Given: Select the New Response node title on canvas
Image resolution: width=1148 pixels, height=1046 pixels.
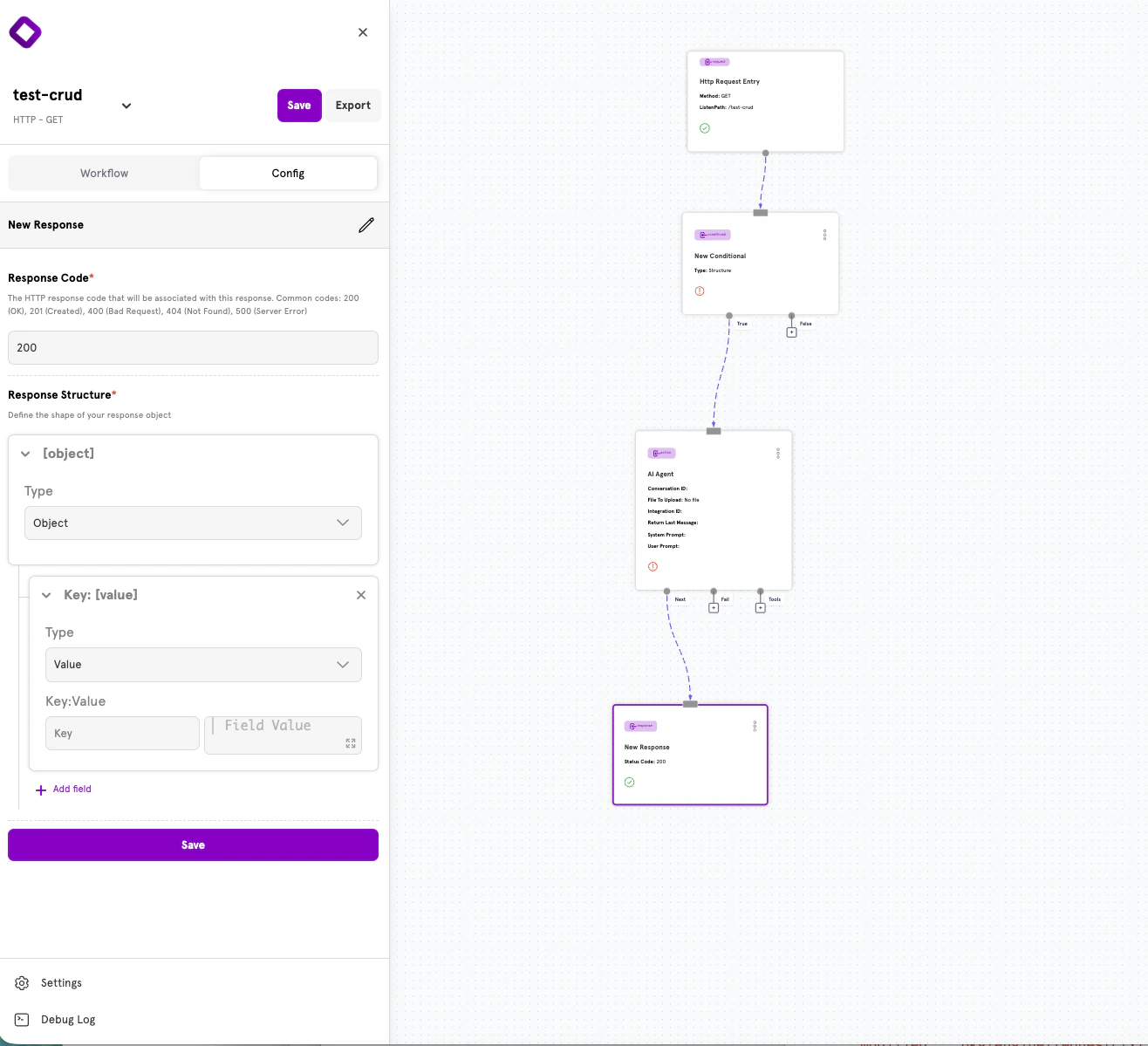Looking at the screenshot, I should [647, 747].
